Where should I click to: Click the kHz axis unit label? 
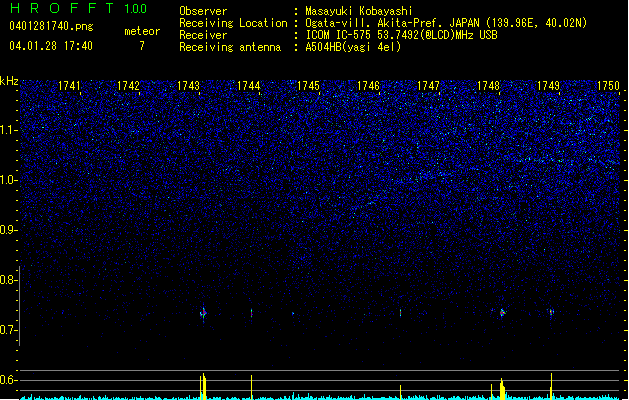(9, 81)
